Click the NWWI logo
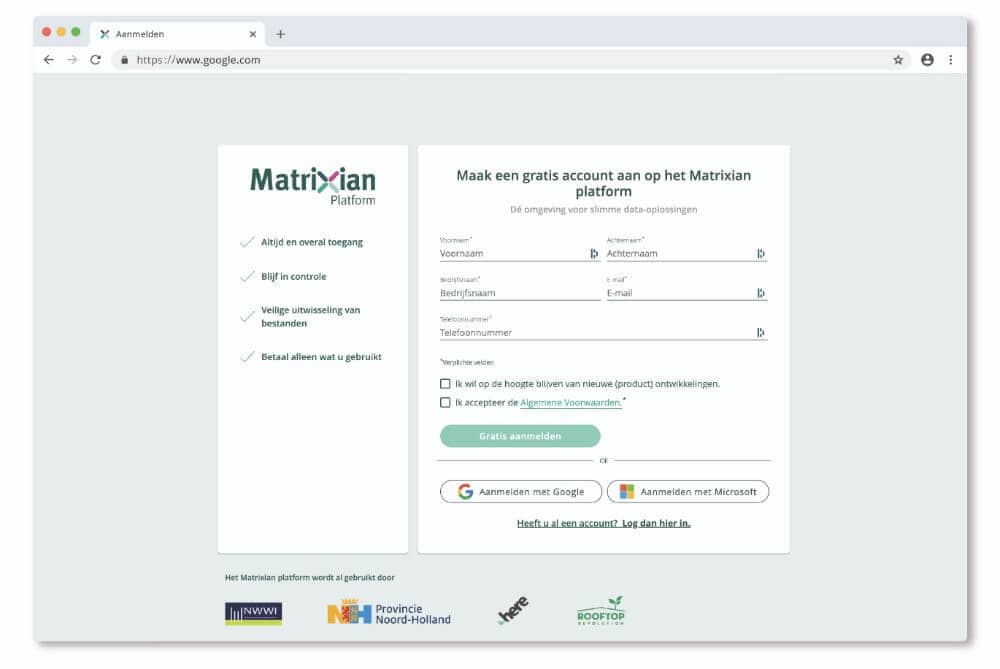This screenshot has height=669, width=1000. click(x=253, y=614)
